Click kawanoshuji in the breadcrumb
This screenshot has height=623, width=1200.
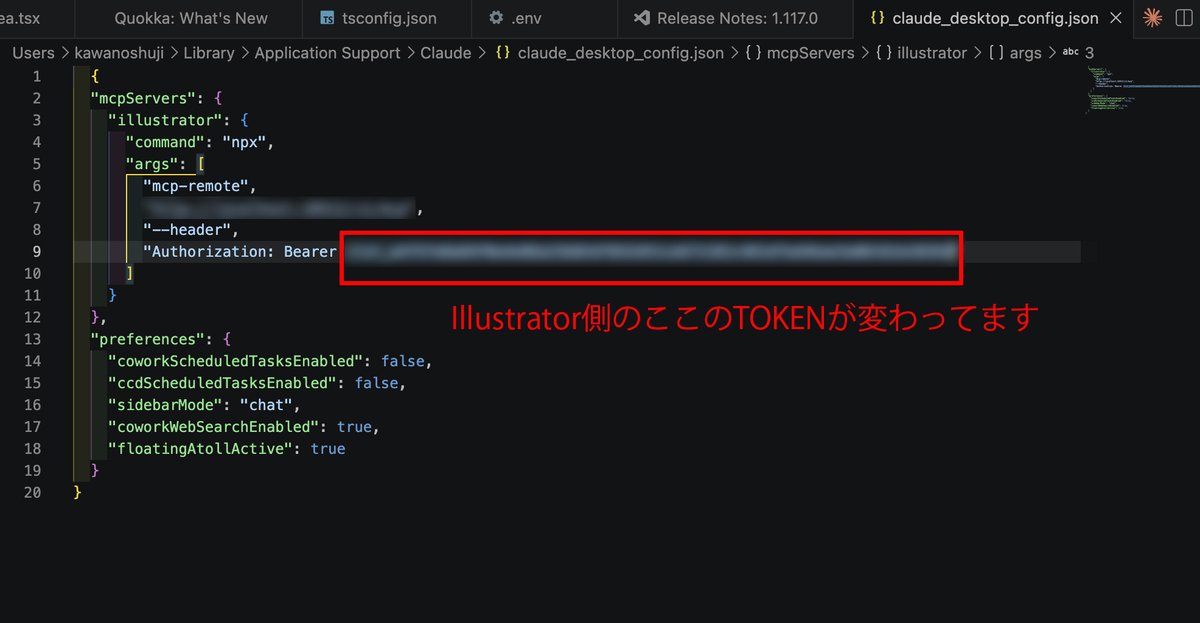pyautogui.click(x=121, y=53)
